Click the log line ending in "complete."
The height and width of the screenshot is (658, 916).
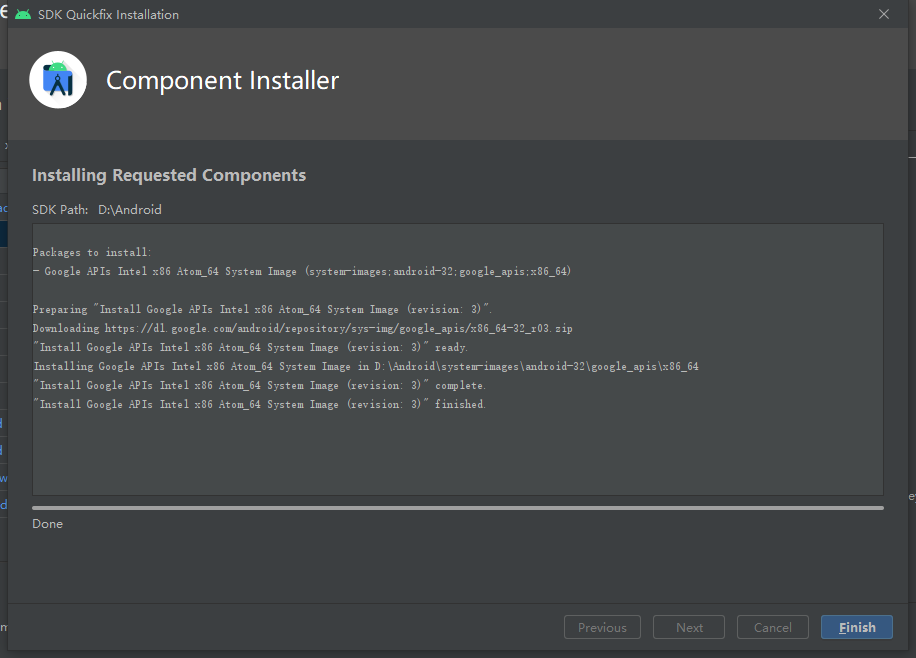(259, 385)
